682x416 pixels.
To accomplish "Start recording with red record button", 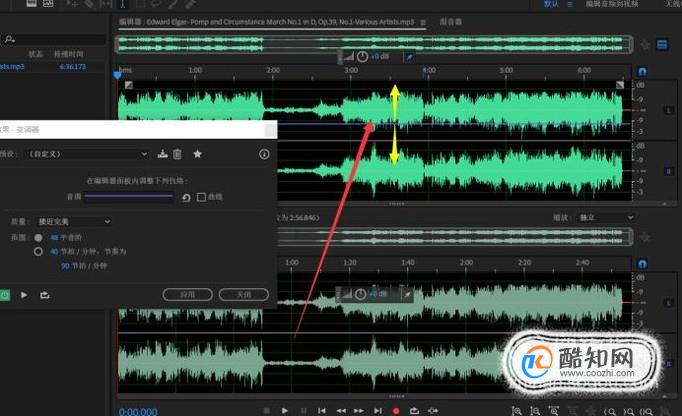I will click(396, 411).
